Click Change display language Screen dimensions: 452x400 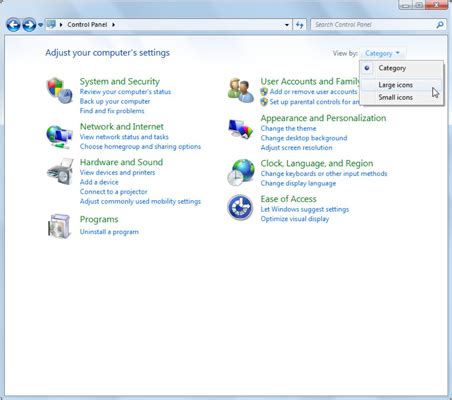coord(298,183)
